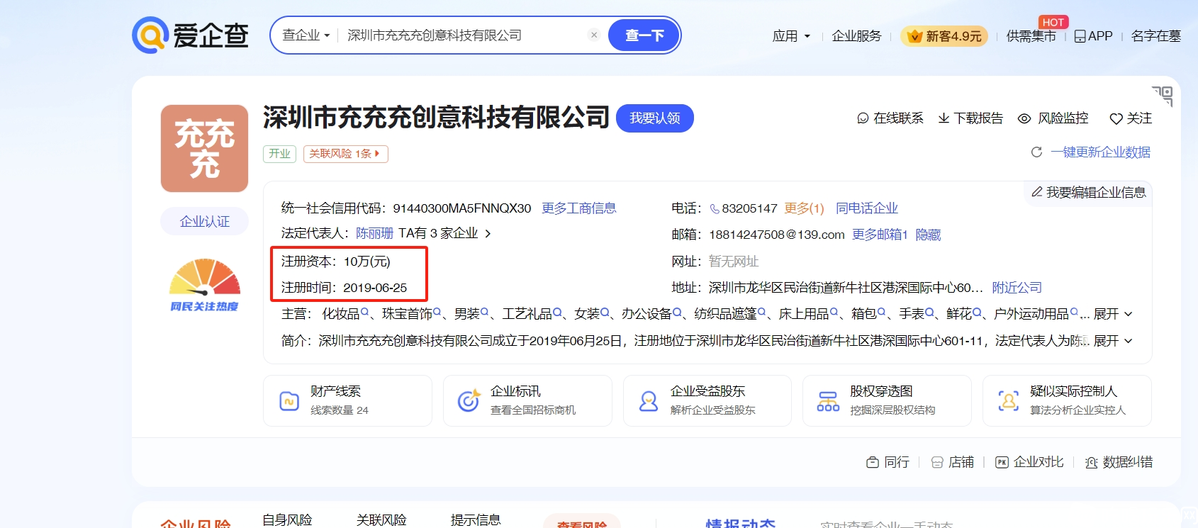Switch to the 自身风险 tab
The width and height of the screenshot is (1198, 528).
(x=287, y=520)
